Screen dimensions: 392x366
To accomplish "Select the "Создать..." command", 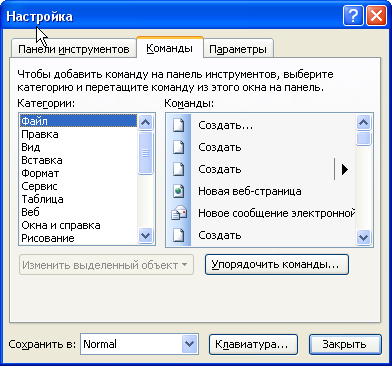I will point(261,126).
